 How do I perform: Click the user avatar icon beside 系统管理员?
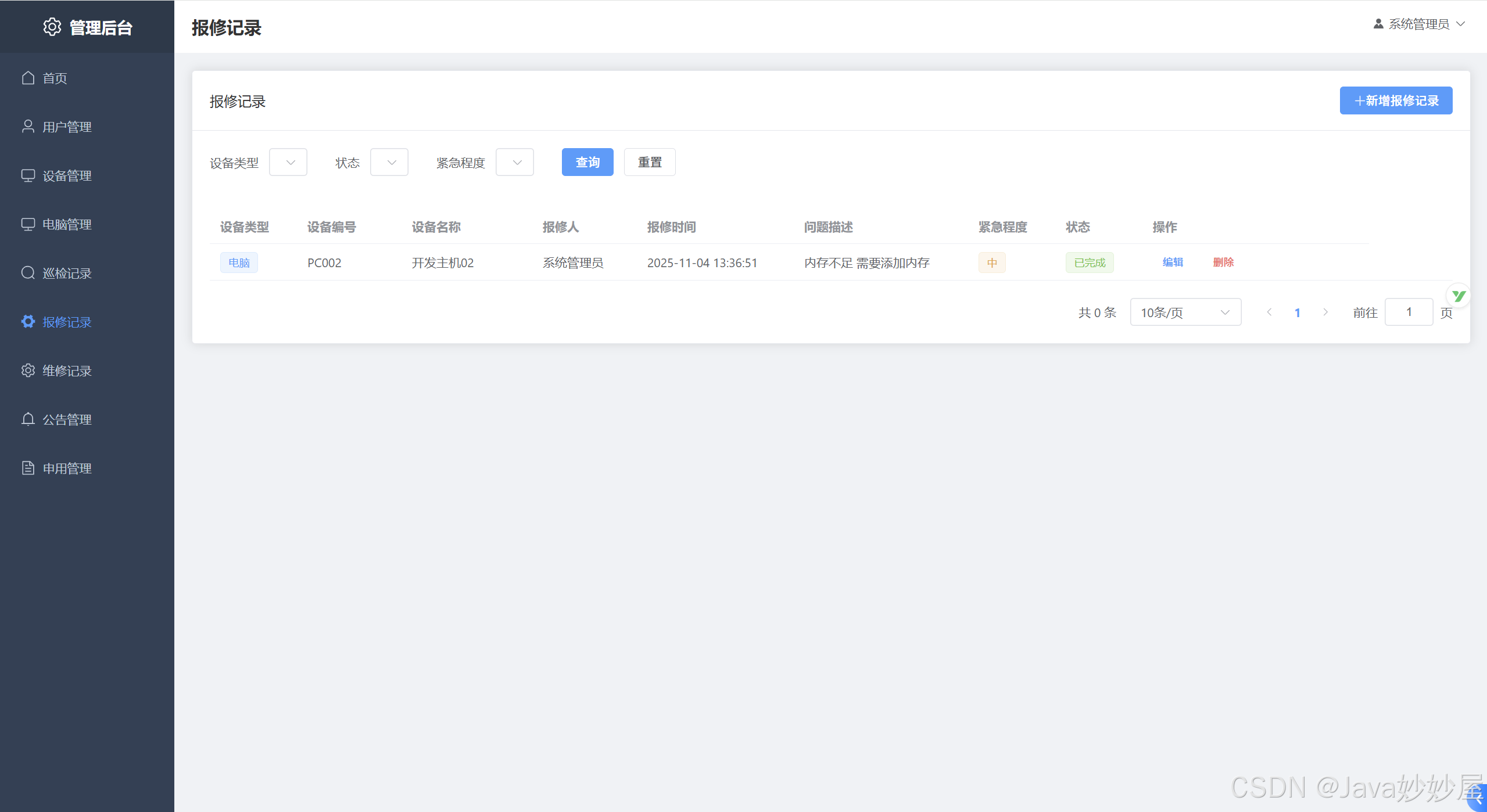point(1378,24)
